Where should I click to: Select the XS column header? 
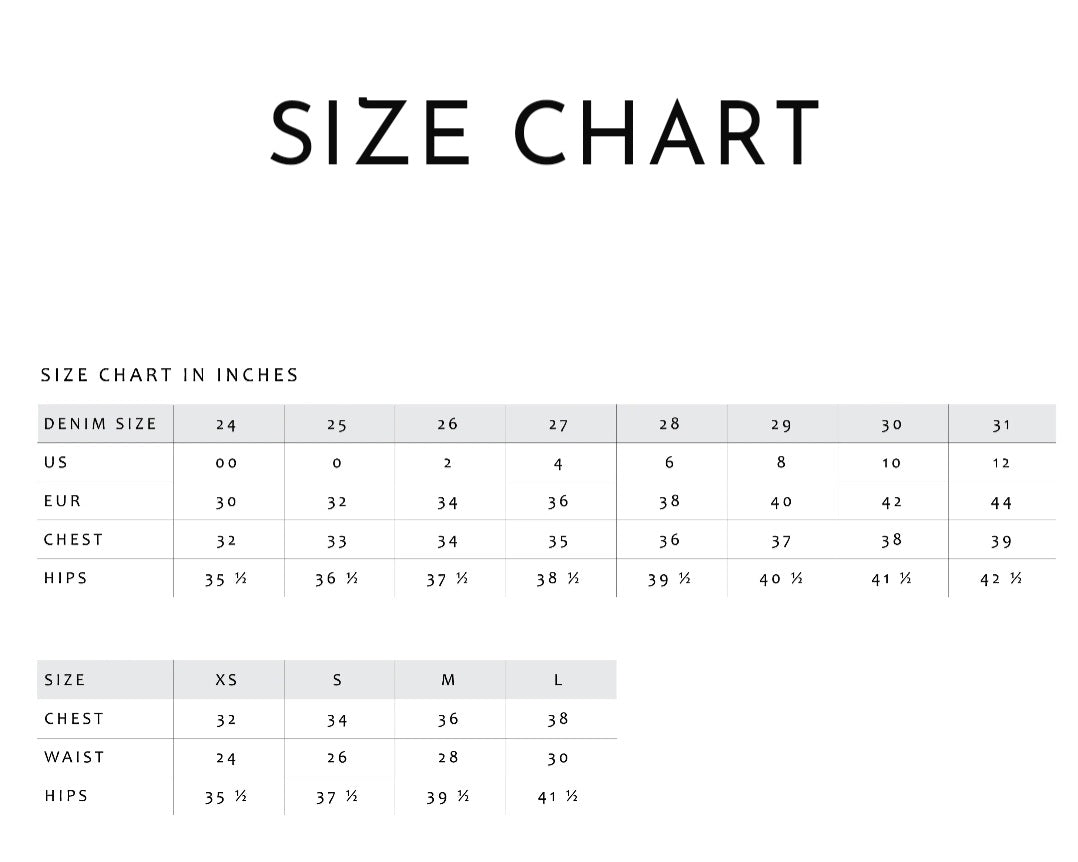227,680
